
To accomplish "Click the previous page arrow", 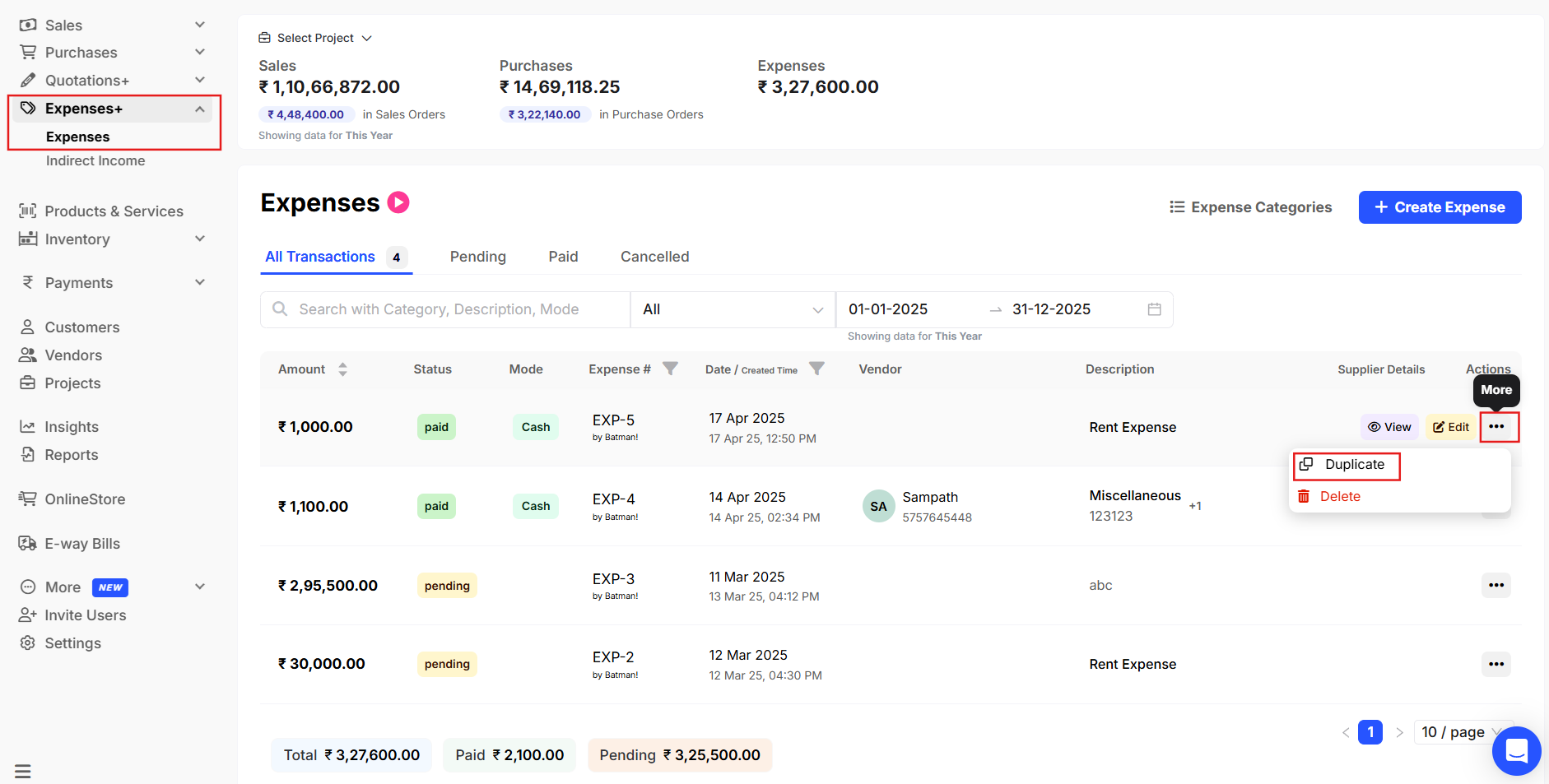I will click(1346, 732).
